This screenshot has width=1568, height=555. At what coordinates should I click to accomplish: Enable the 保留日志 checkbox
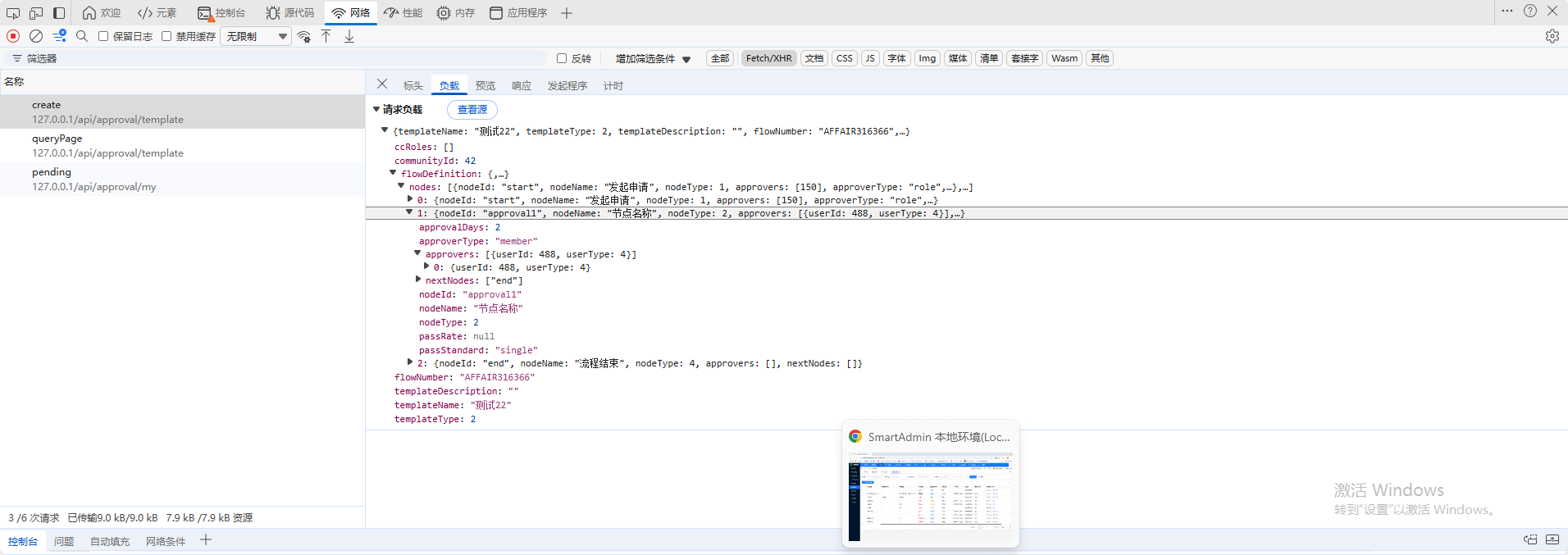coord(103,36)
